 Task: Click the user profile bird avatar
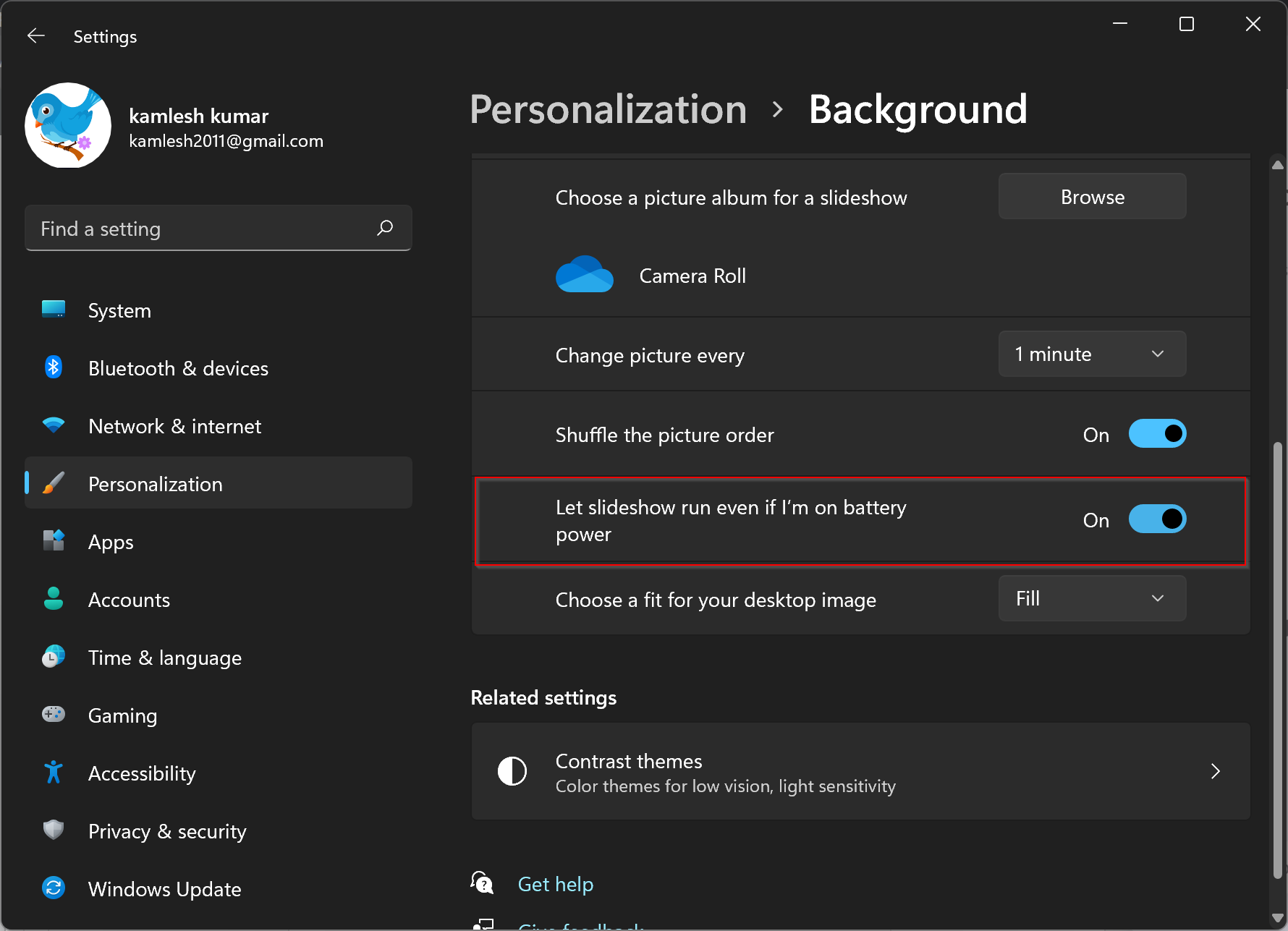coord(68,125)
